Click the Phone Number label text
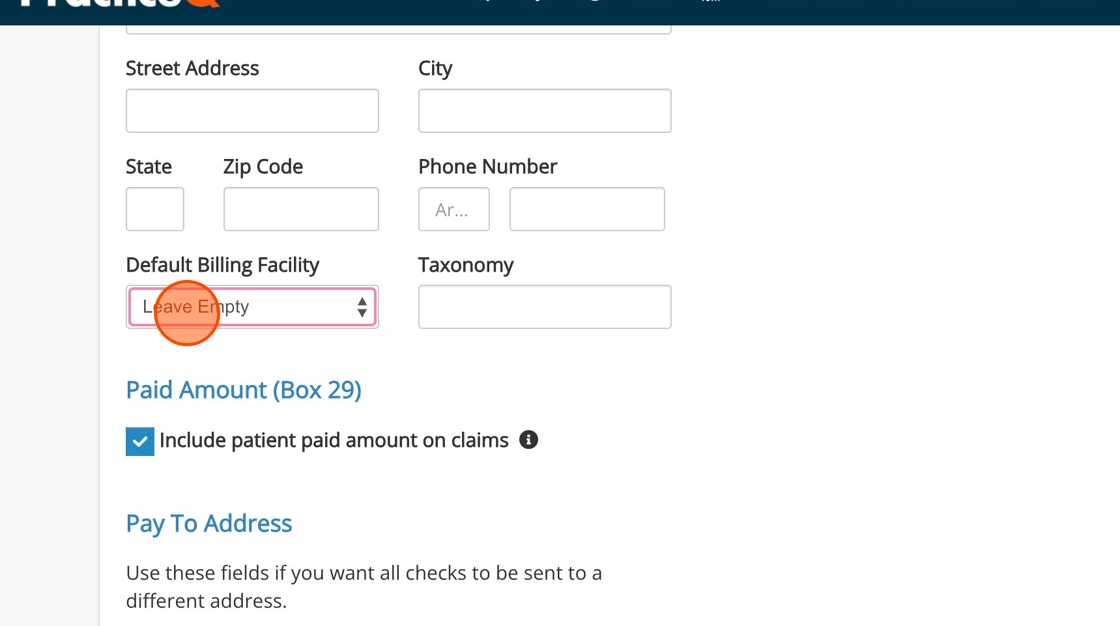This screenshot has height=626, width=1120. 487,167
